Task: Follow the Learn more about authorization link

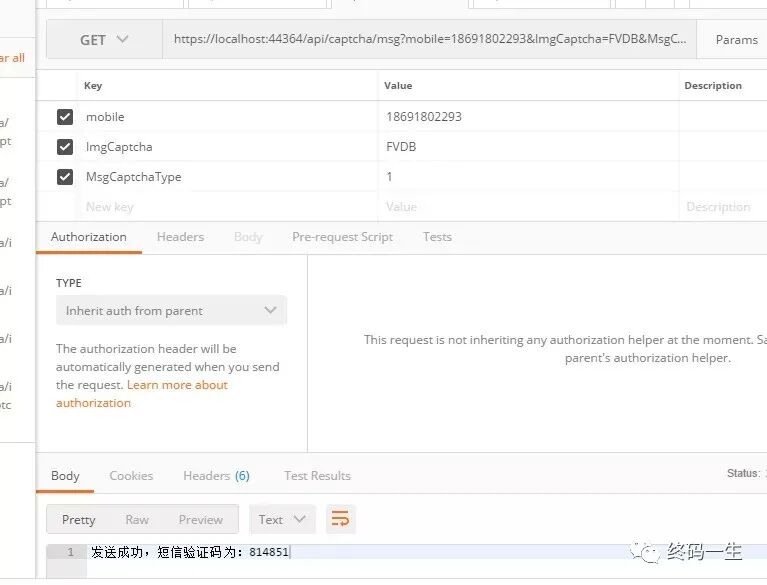Action: tap(142, 394)
